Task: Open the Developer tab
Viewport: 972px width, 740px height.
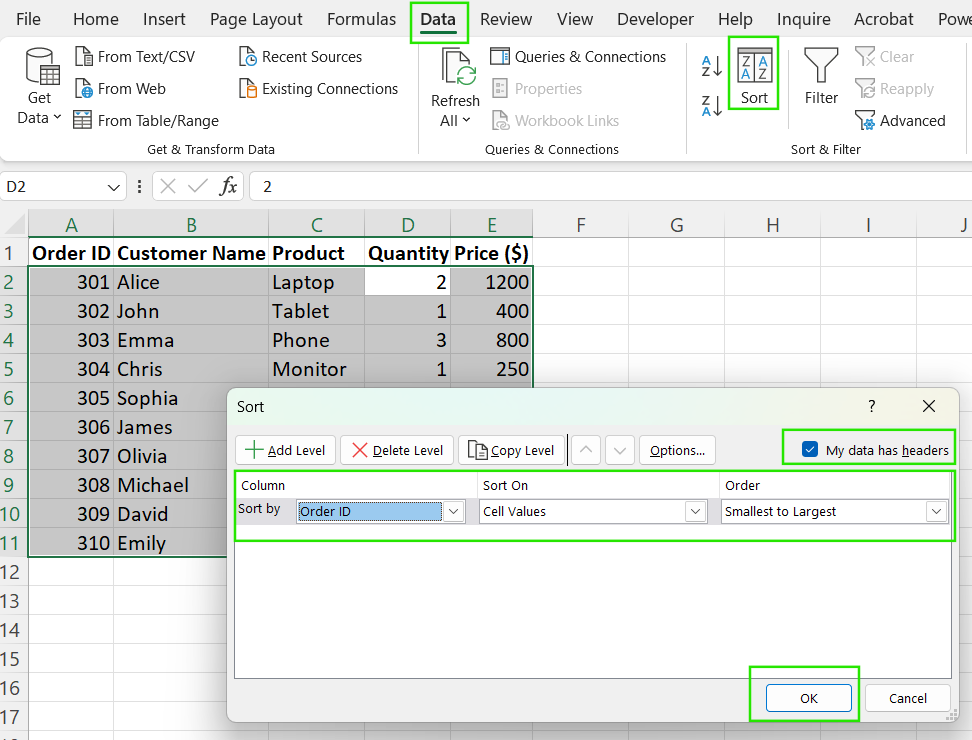Action: pos(655,19)
